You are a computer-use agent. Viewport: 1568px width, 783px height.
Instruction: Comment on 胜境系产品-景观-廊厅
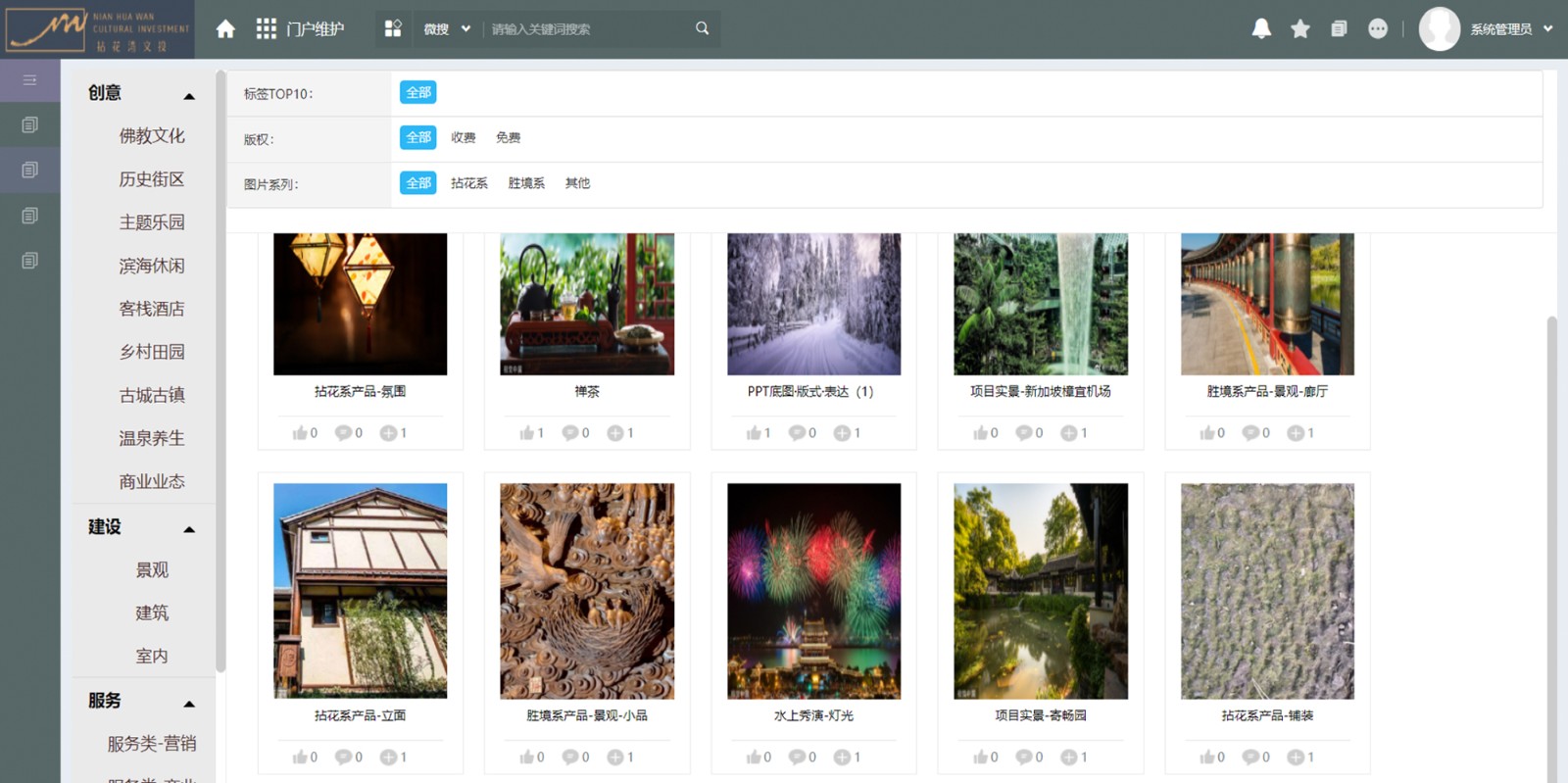click(x=1250, y=432)
